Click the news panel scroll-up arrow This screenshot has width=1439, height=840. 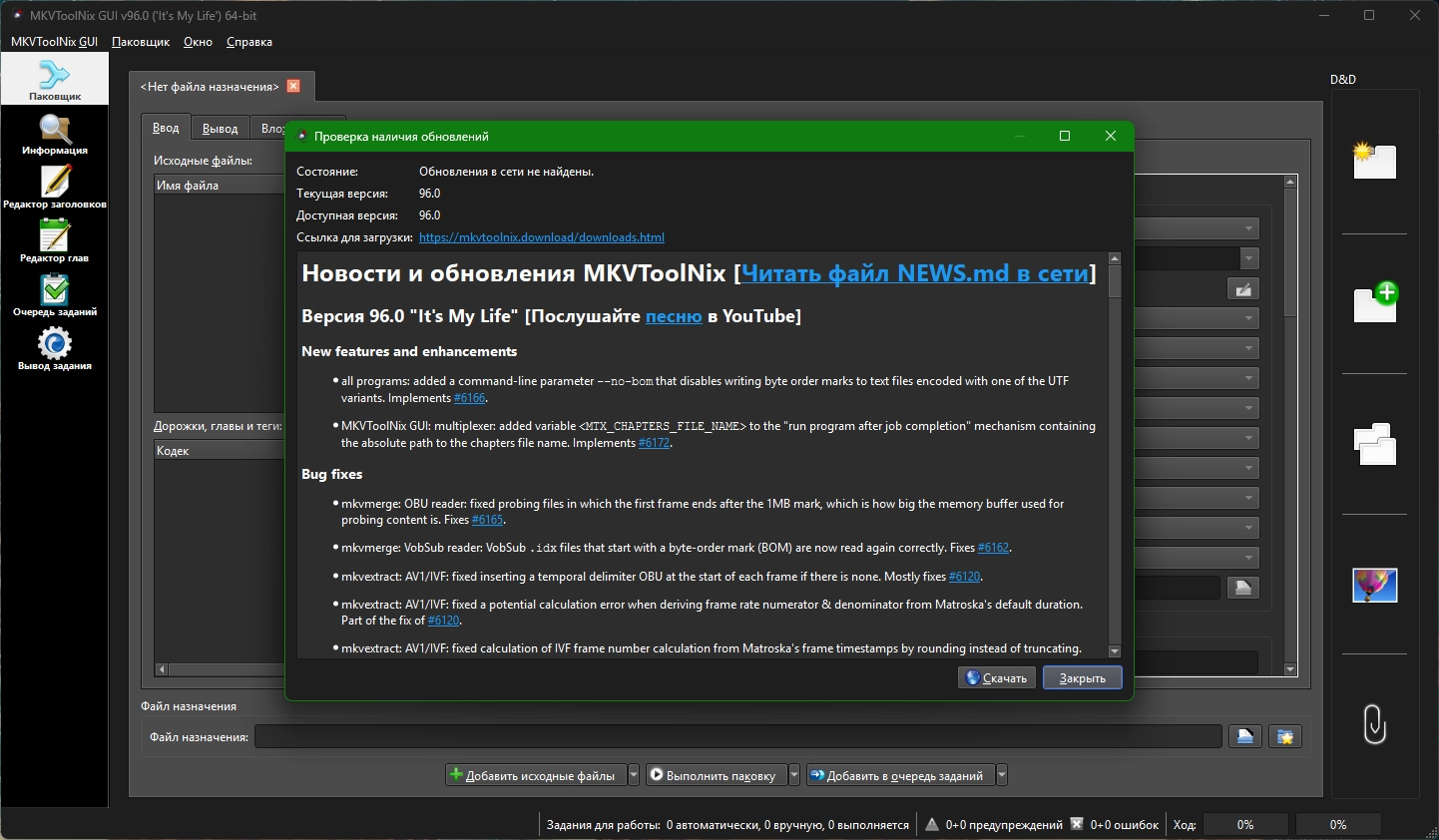point(1115,258)
